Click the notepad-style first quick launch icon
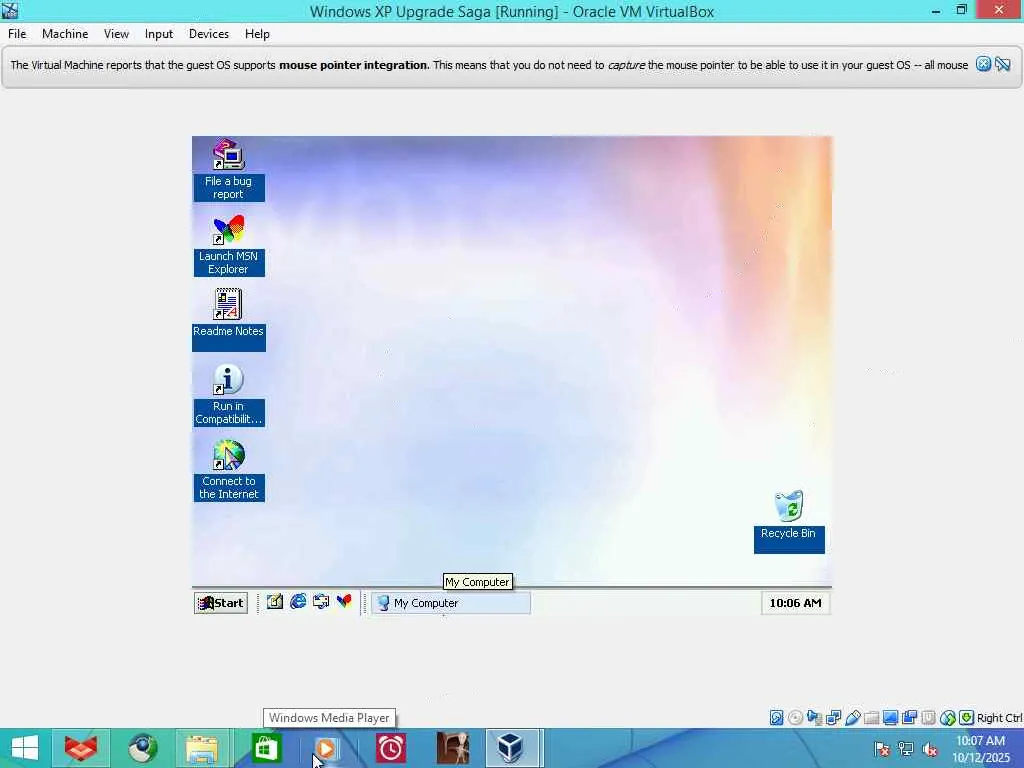The height and width of the screenshot is (768, 1024). tap(275, 601)
